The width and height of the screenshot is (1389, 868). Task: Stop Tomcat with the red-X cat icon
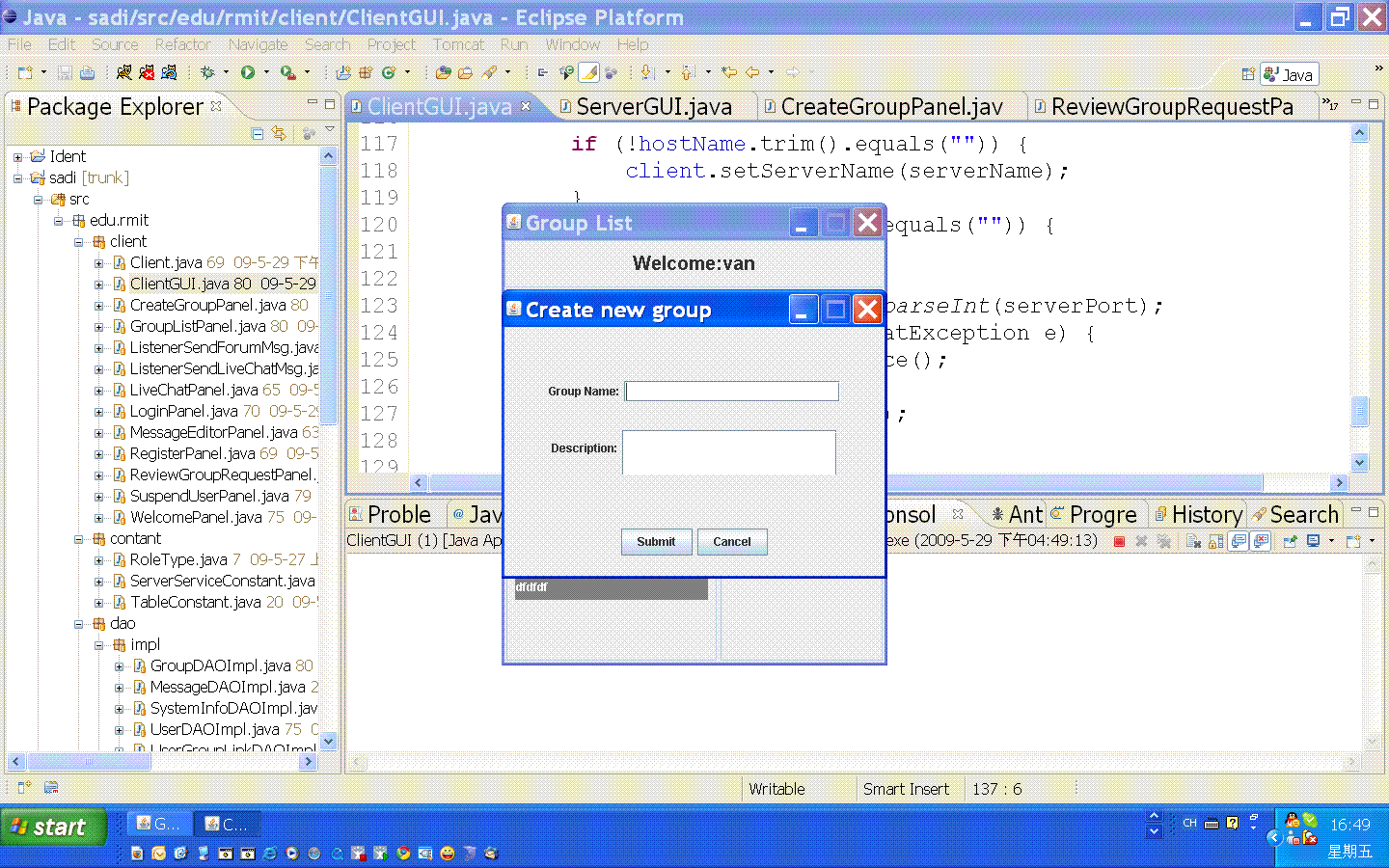[147, 72]
